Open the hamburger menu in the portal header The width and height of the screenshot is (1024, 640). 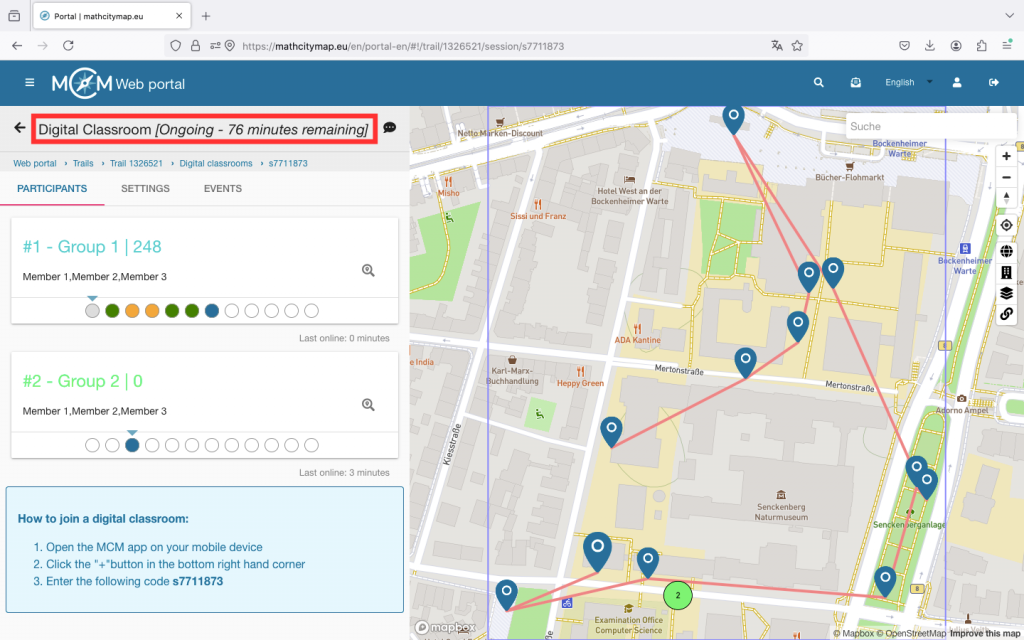pos(30,83)
